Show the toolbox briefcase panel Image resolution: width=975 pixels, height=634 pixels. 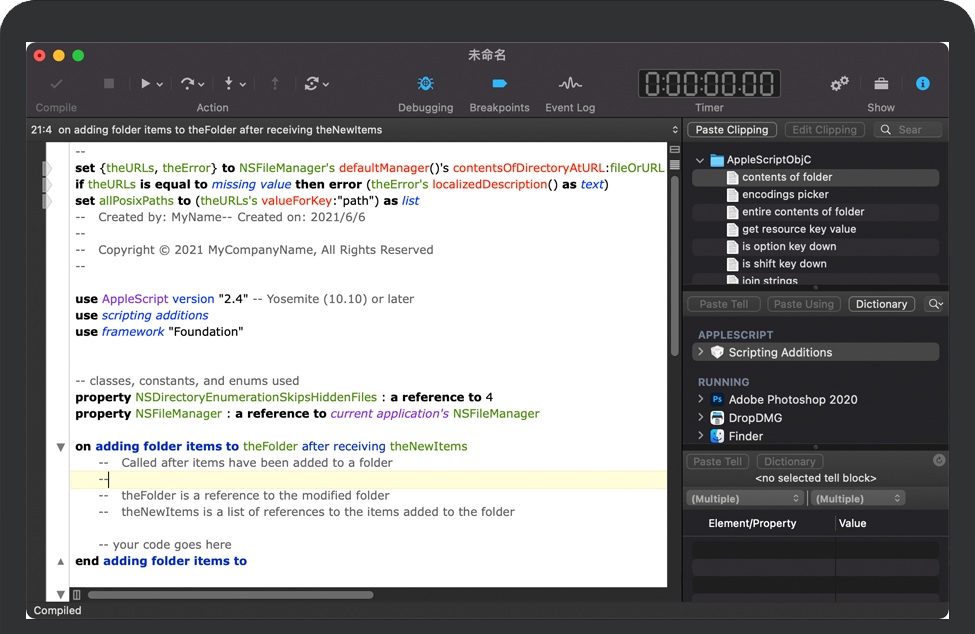coord(881,84)
